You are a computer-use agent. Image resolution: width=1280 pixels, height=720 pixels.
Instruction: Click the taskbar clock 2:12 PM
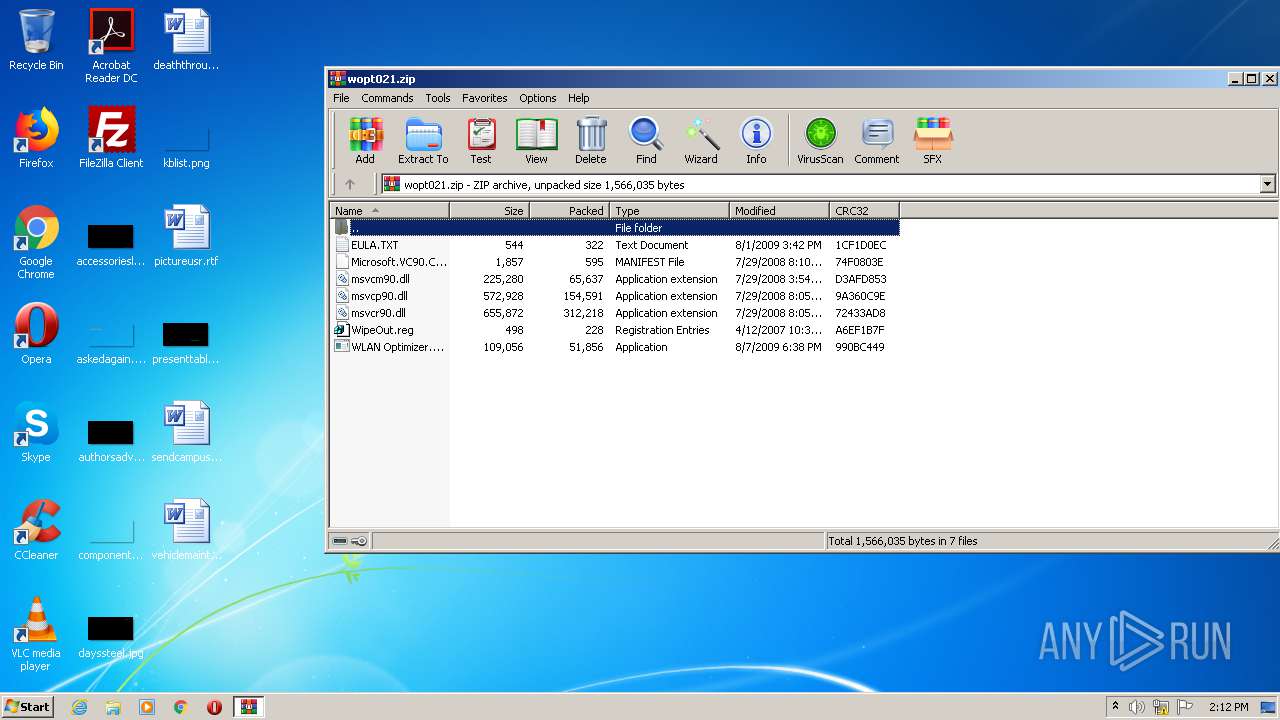1228,707
